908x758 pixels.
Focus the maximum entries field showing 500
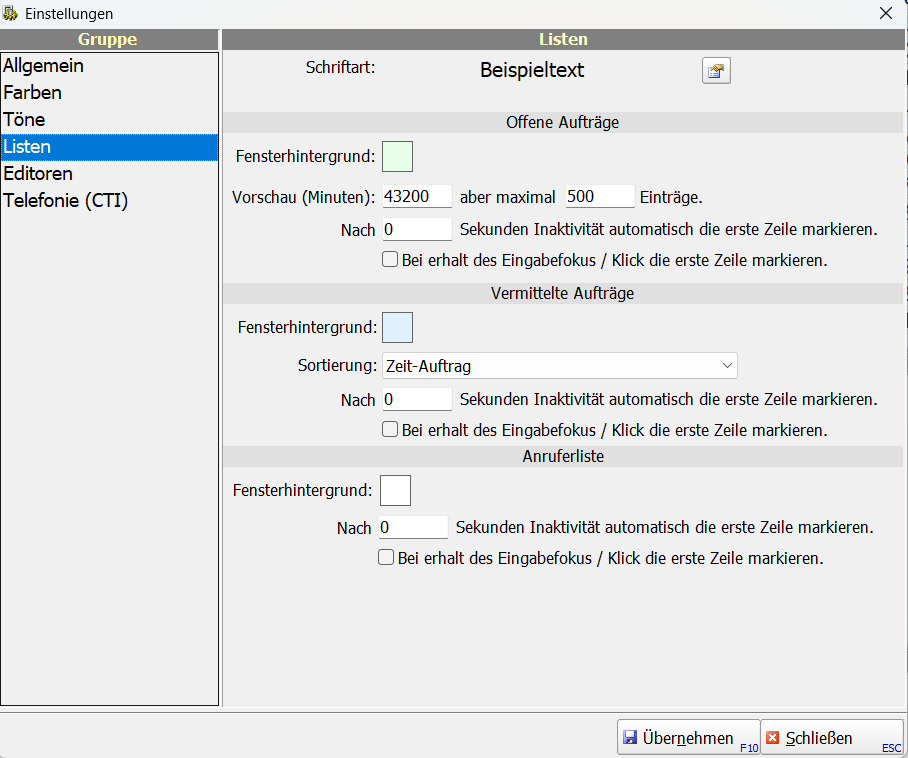coord(599,196)
